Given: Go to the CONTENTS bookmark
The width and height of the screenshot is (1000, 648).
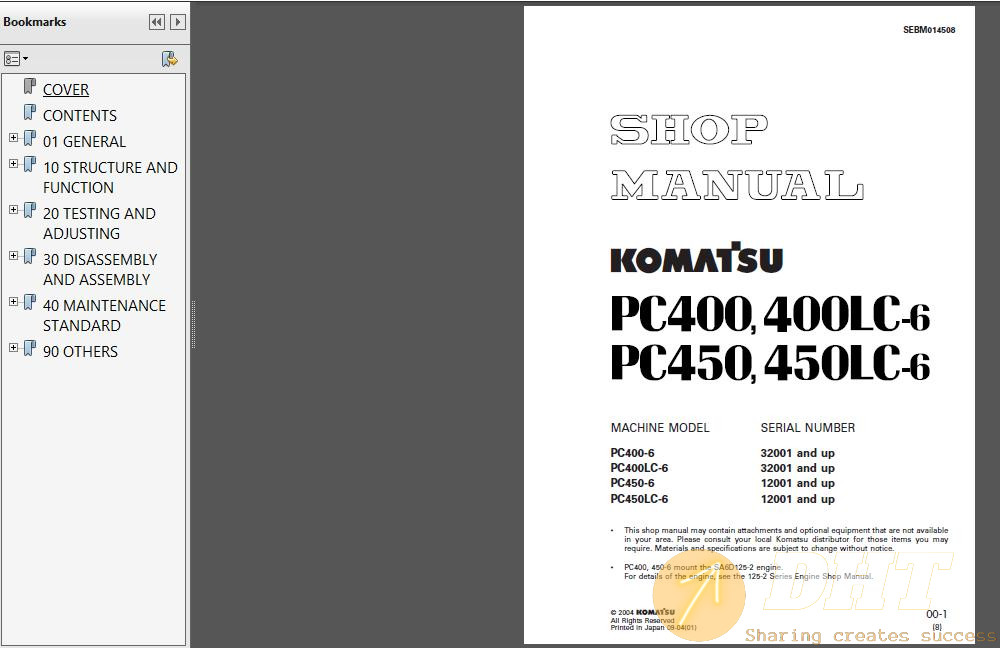Looking at the screenshot, I should point(80,116).
